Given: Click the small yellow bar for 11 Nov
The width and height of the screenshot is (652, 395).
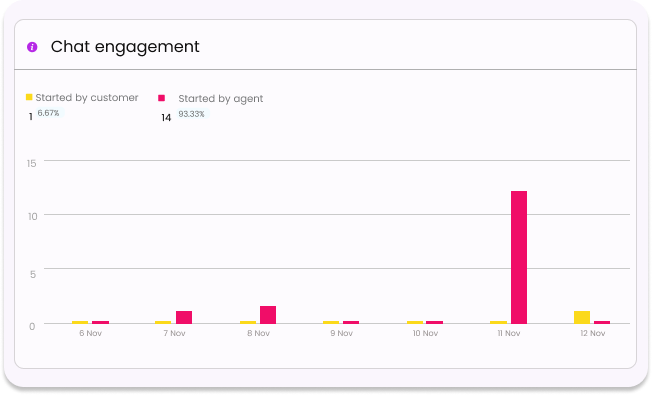Looking at the screenshot, I should [499, 322].
